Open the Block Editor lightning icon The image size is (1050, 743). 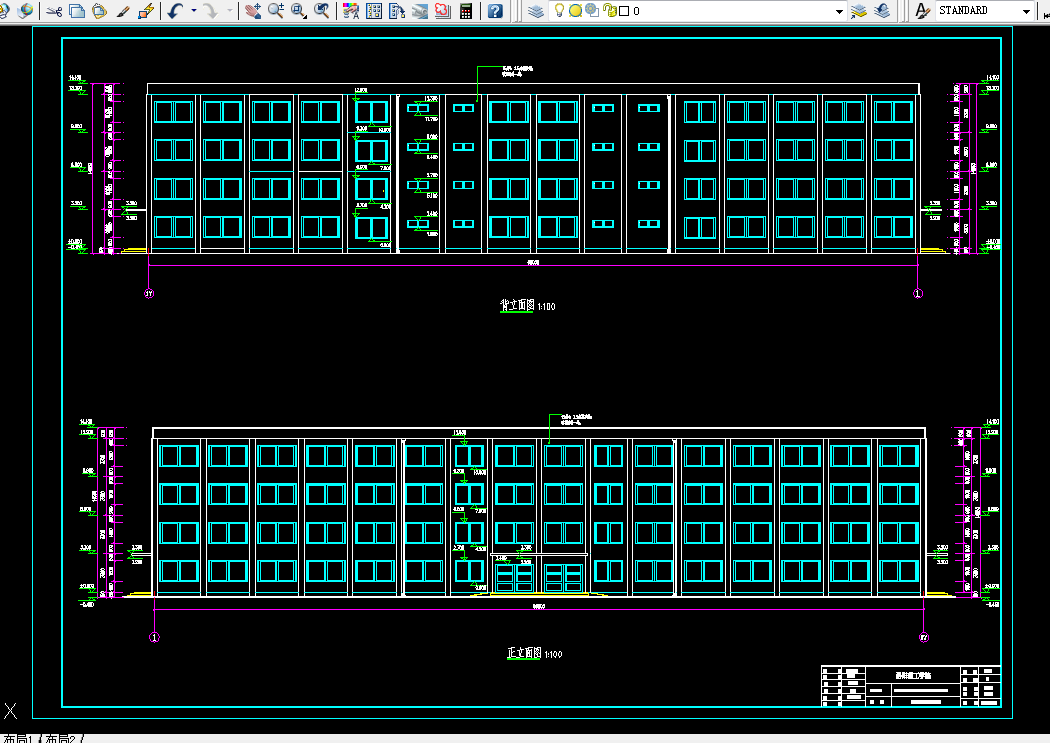point(145,11)
